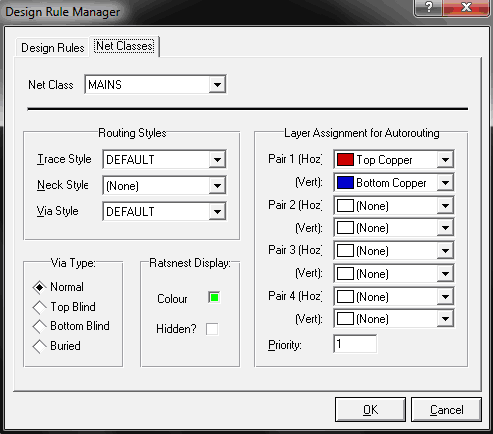Screen dimensions: 493x434
Task: Click the blue Bottom Copper colour box
Action: 345,182
